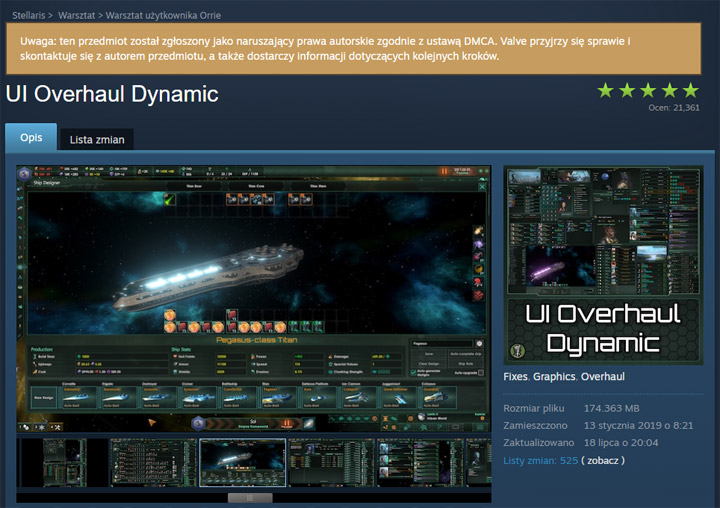This screenshot has height=508, width=720.
Task: Click the last green rating star
Action: (691, 90)
